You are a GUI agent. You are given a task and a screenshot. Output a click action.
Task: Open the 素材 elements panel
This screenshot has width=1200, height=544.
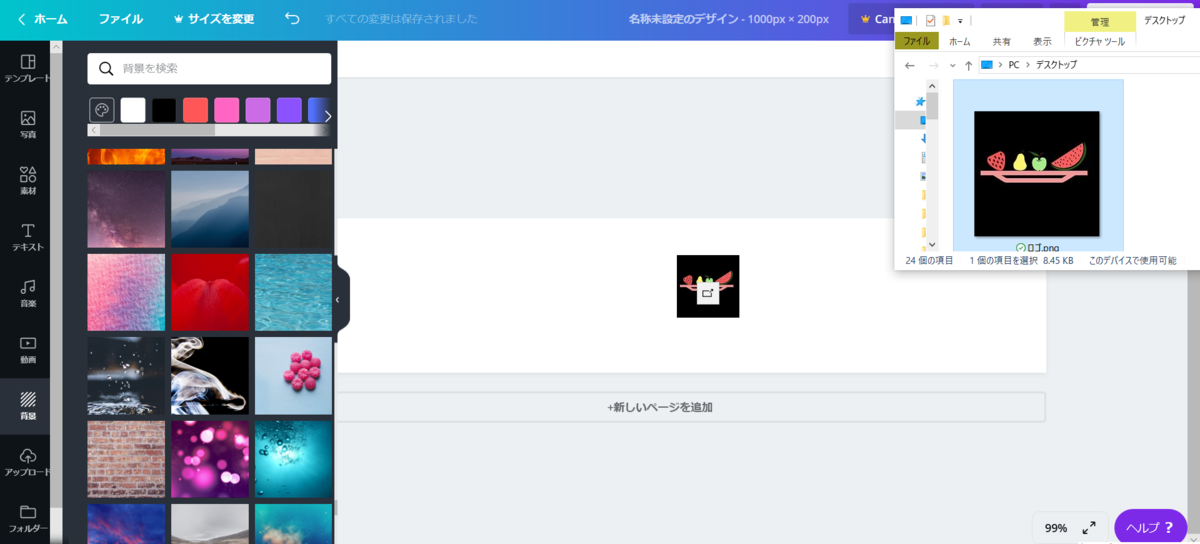coord(28,180)
